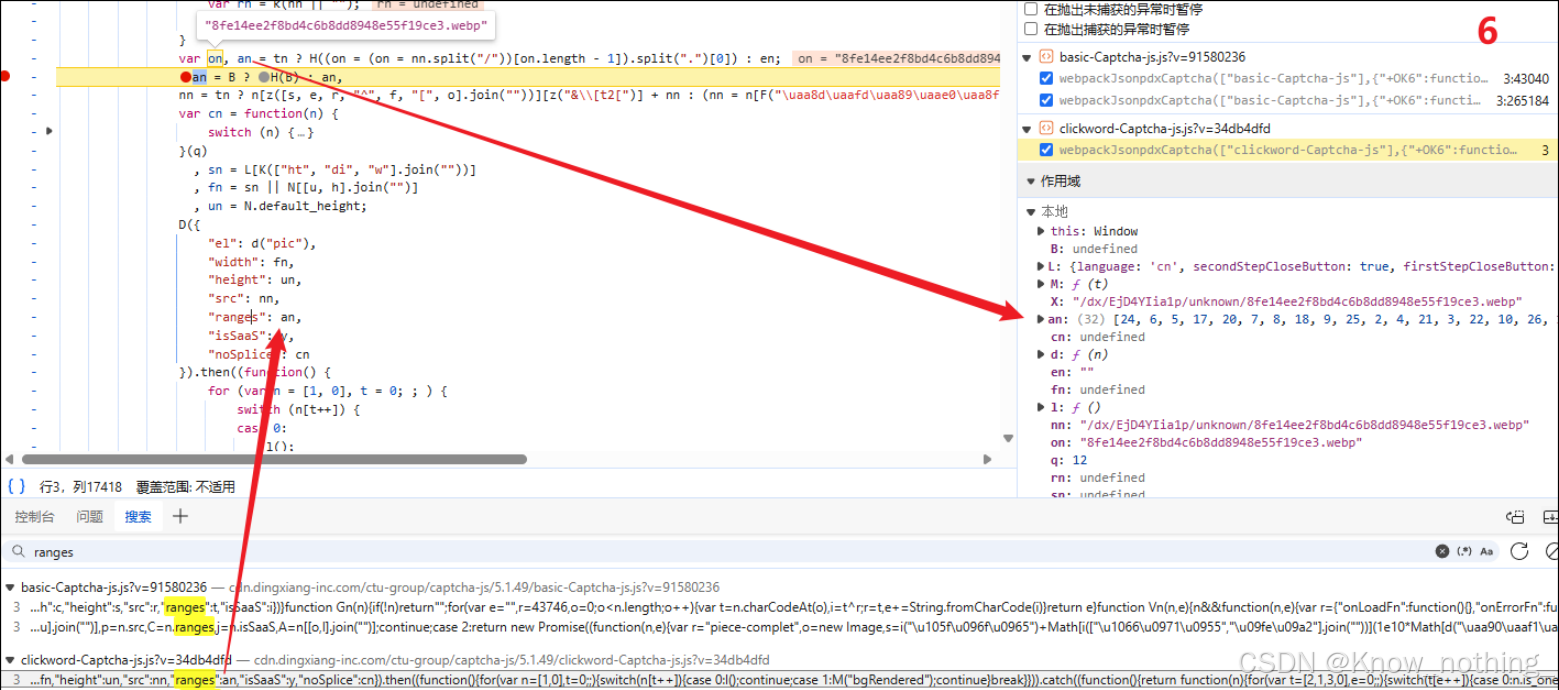1559x690 pixels.
Task: Expand the M function variable
Action: [x=1042, y=284]
